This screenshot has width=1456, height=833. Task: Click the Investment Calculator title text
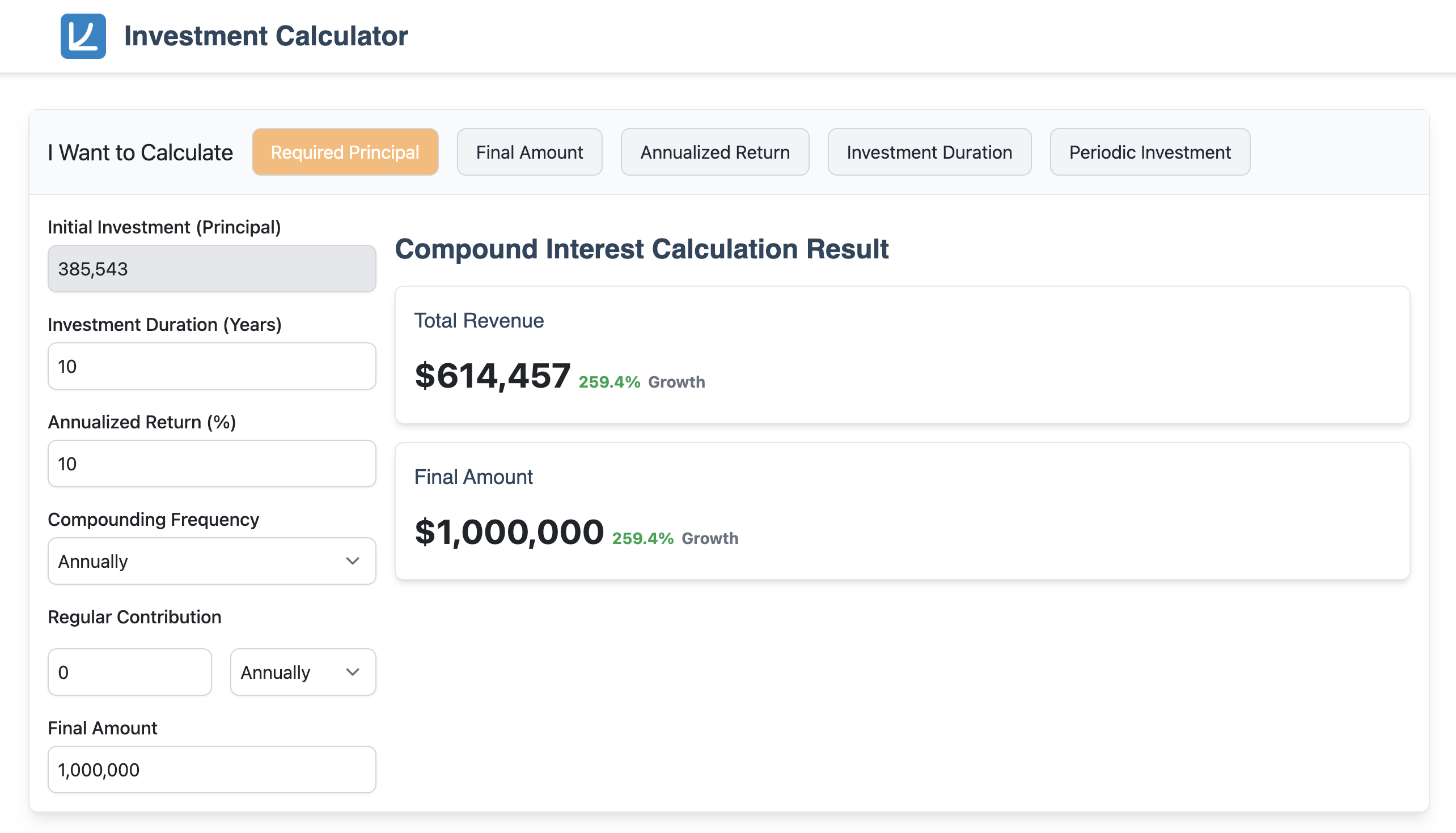tap(265, 36)
